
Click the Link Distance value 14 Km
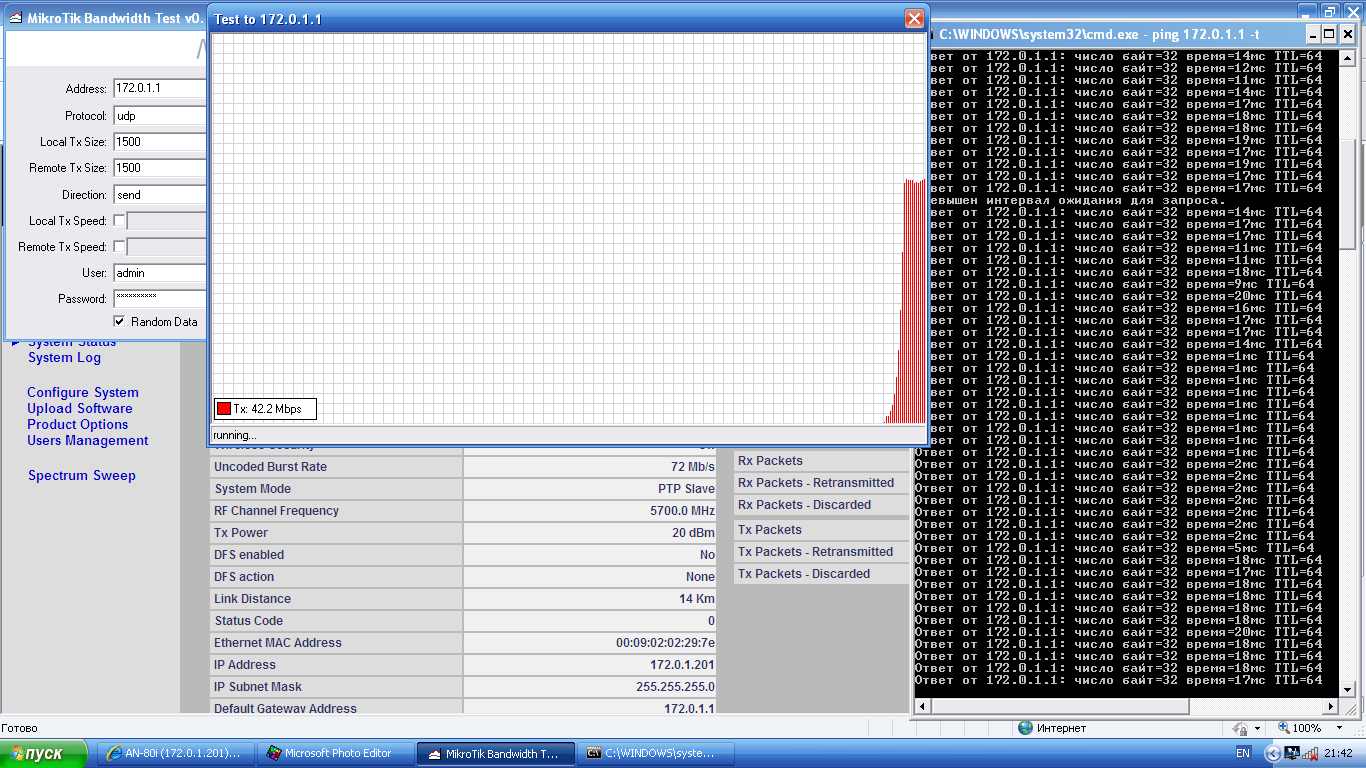tap(697, 599)
